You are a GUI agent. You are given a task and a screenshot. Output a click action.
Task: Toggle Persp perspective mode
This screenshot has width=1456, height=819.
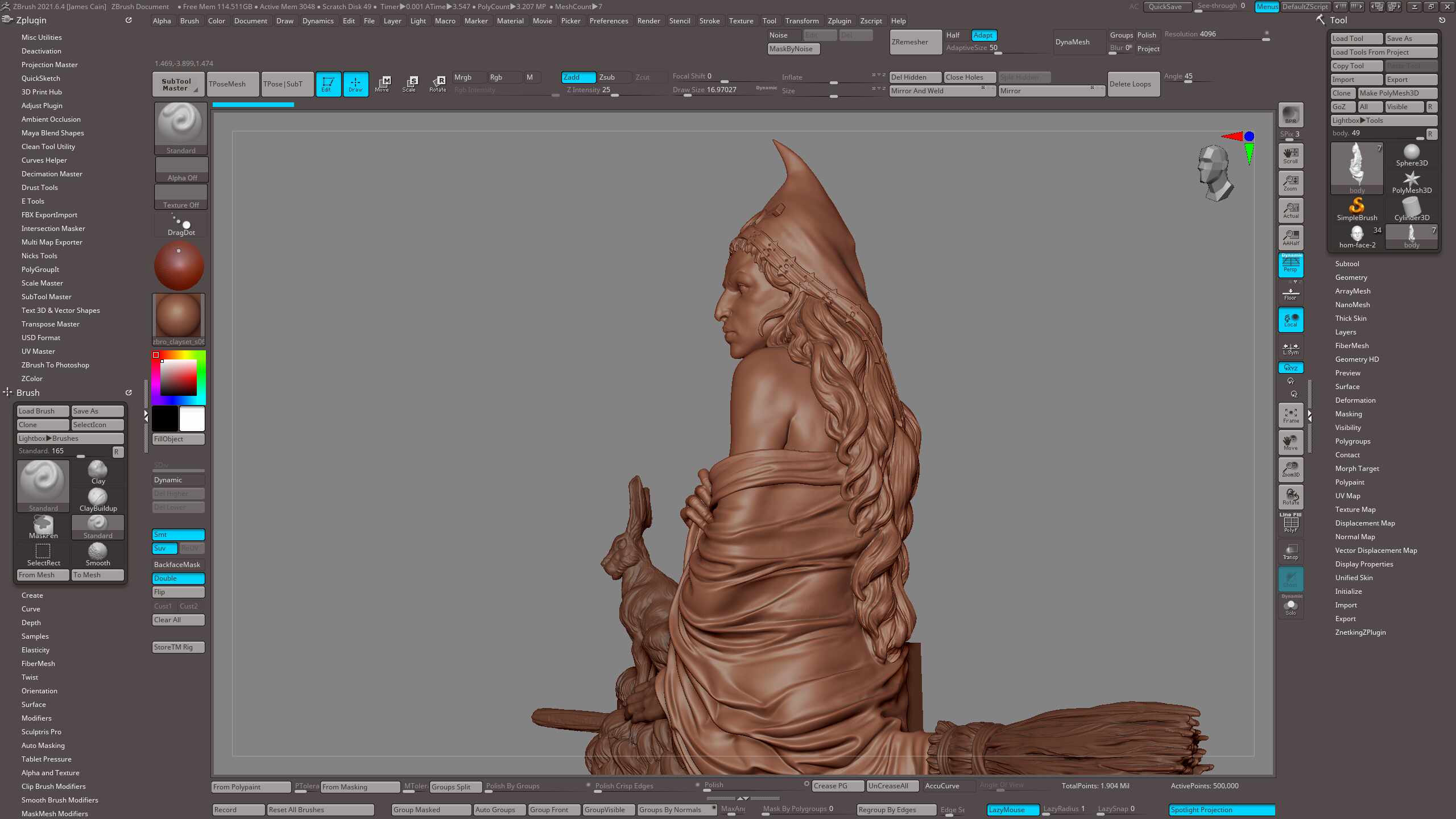(x=1290, y=265)
